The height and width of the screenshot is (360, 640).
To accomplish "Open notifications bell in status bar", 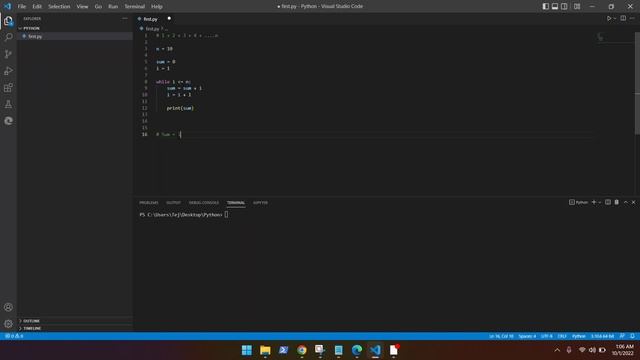I will click(x=632, y=336).
